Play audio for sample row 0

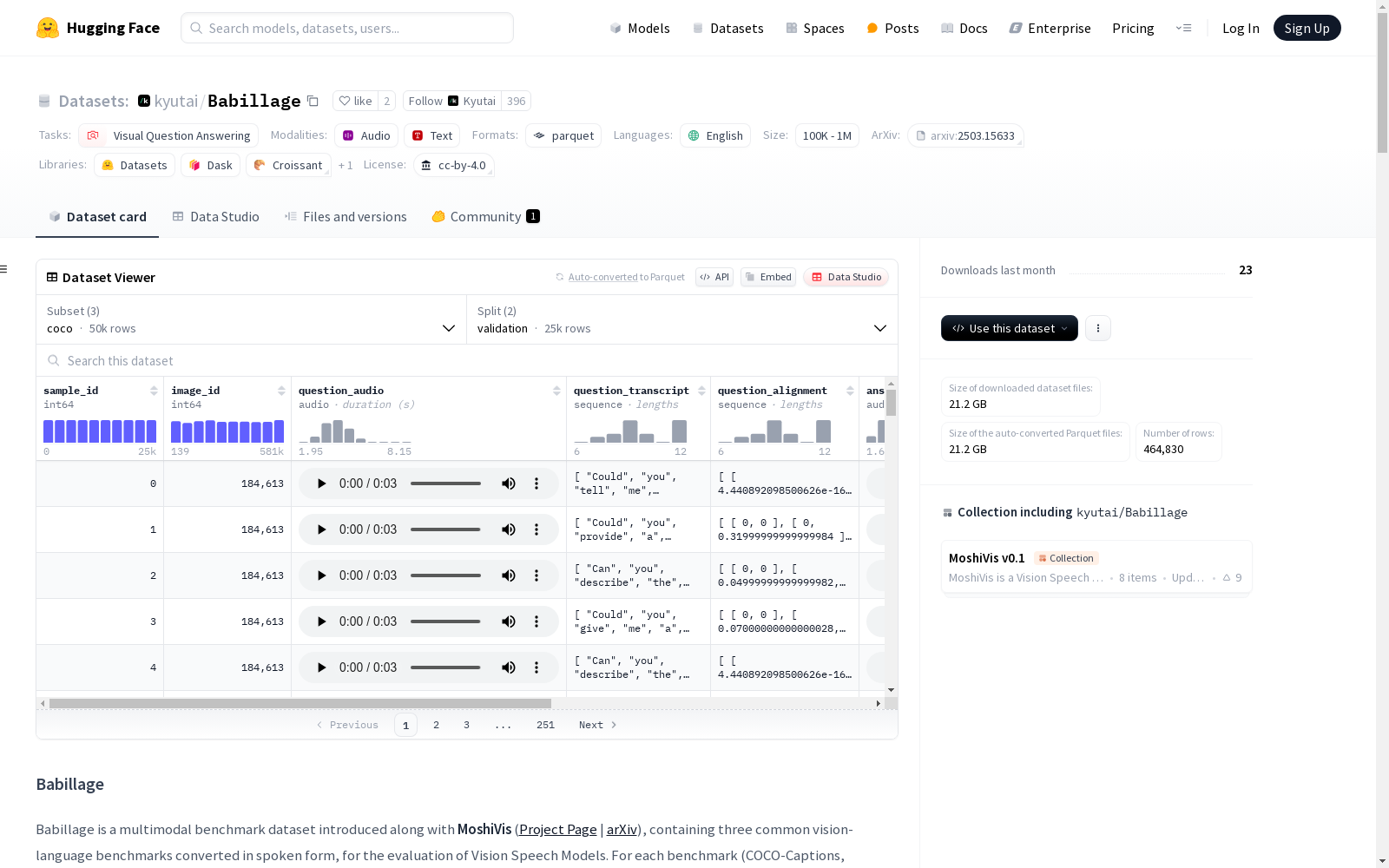(x=321, y=483)
